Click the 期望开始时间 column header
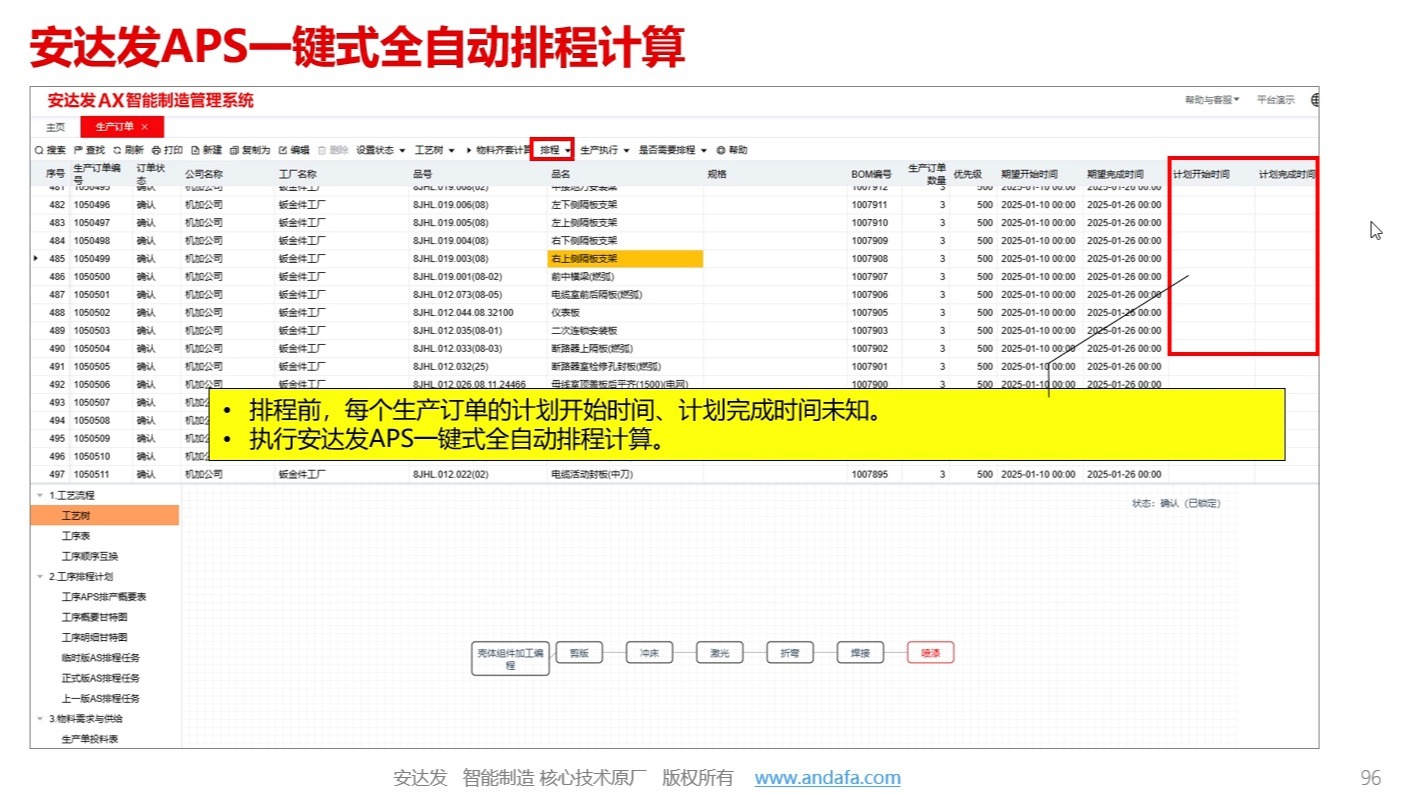 (1029, 174)
